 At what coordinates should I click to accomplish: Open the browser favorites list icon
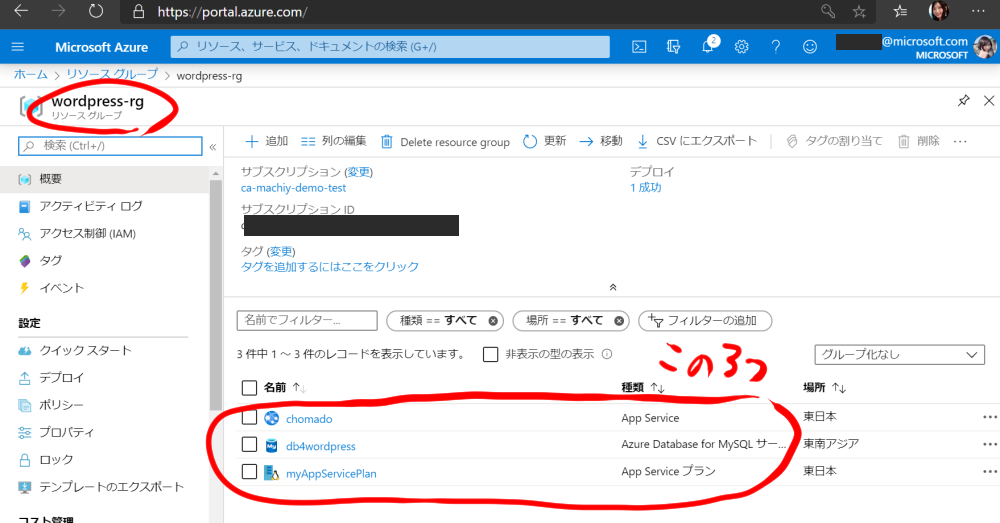point(900,11)
